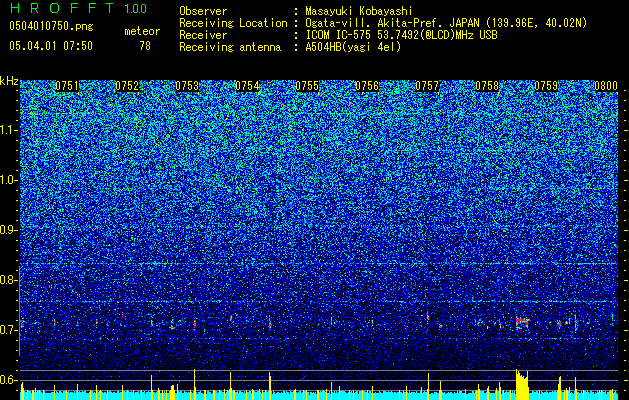The image size is (629, 400).
Task: Click the Receiving Location value text
Action: click(x=446, y=23)
